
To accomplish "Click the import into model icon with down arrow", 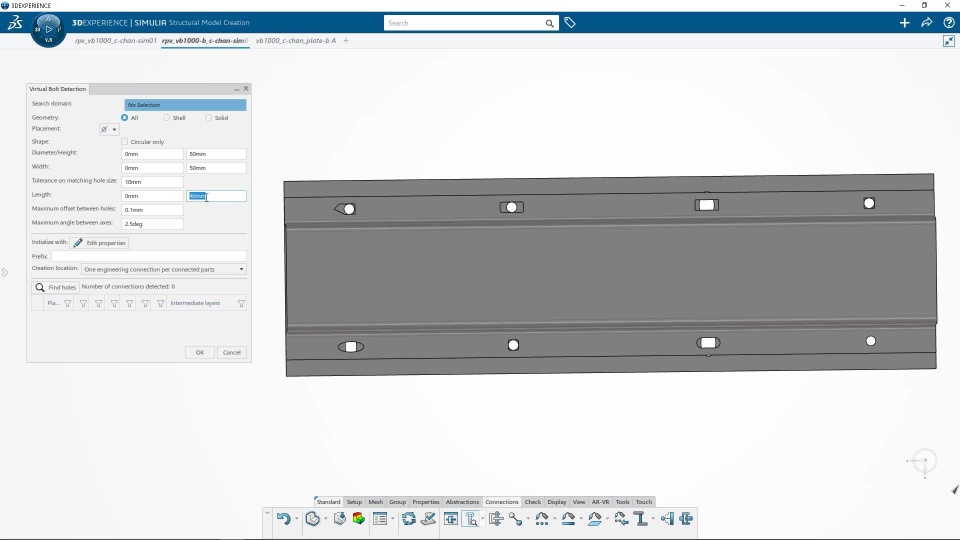I will pos(340,519).
